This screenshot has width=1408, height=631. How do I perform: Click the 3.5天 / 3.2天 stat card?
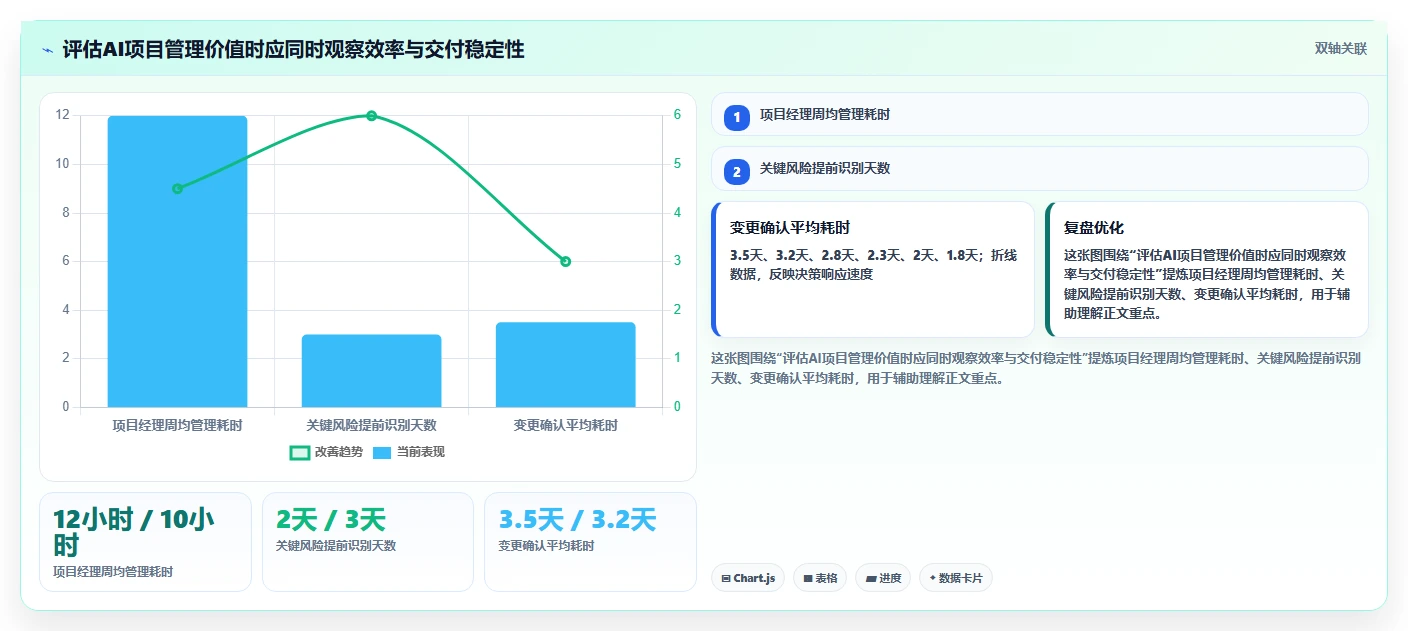(x=590, y=542)
